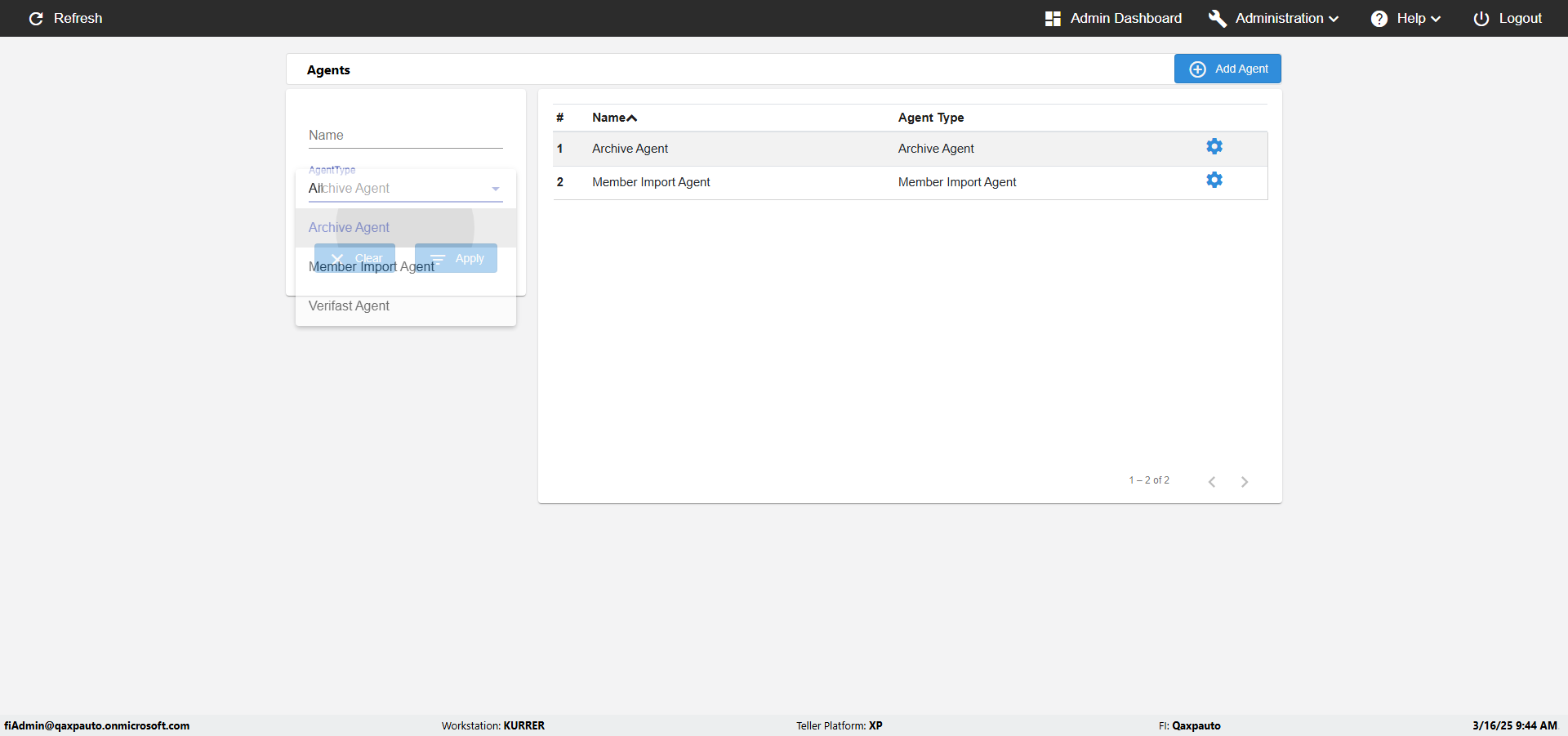
Task: Click Member Import Agent type cell
Action: pyautogui.click(x=957, y=182)
